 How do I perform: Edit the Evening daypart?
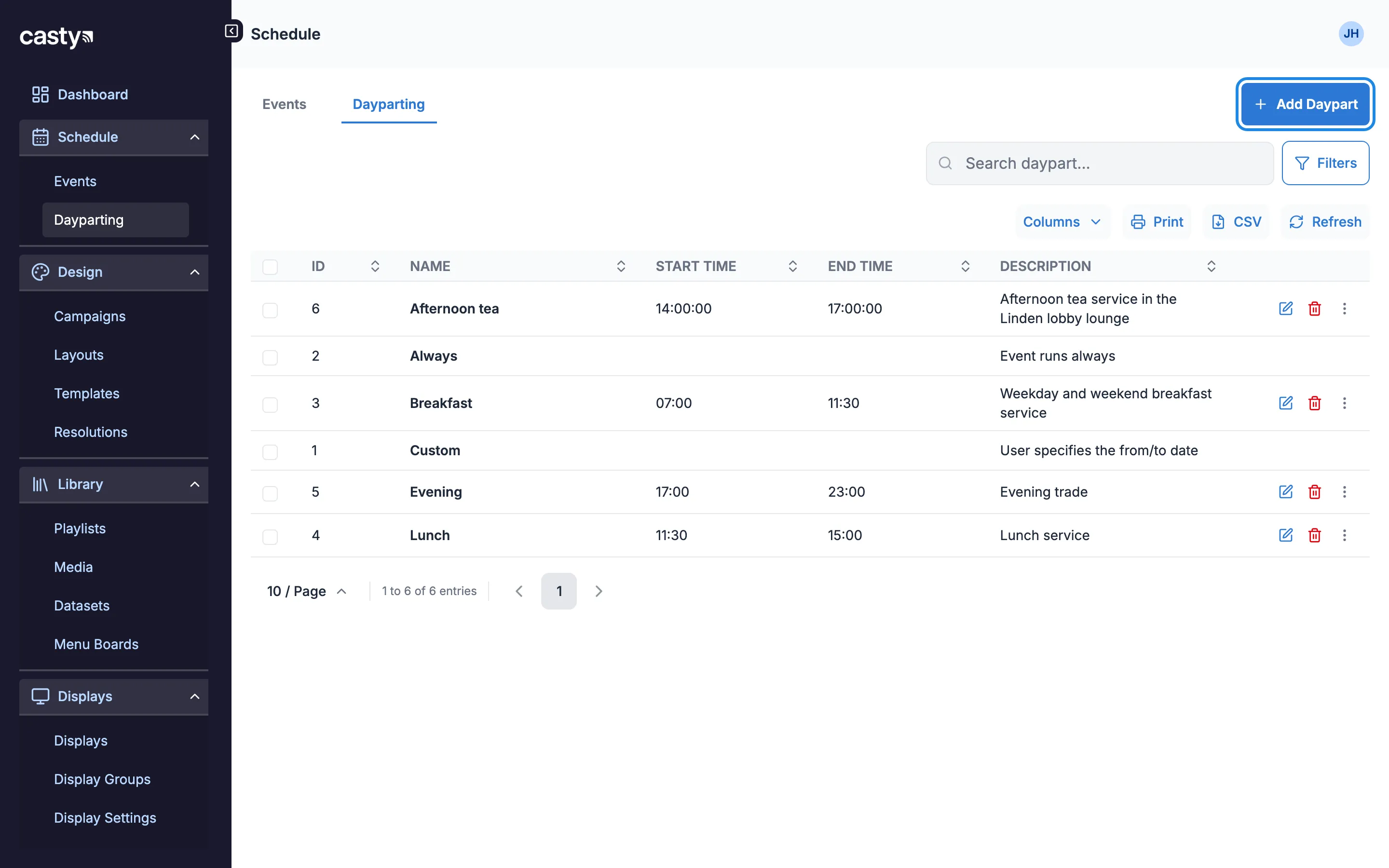click(x=1286, y=491)
